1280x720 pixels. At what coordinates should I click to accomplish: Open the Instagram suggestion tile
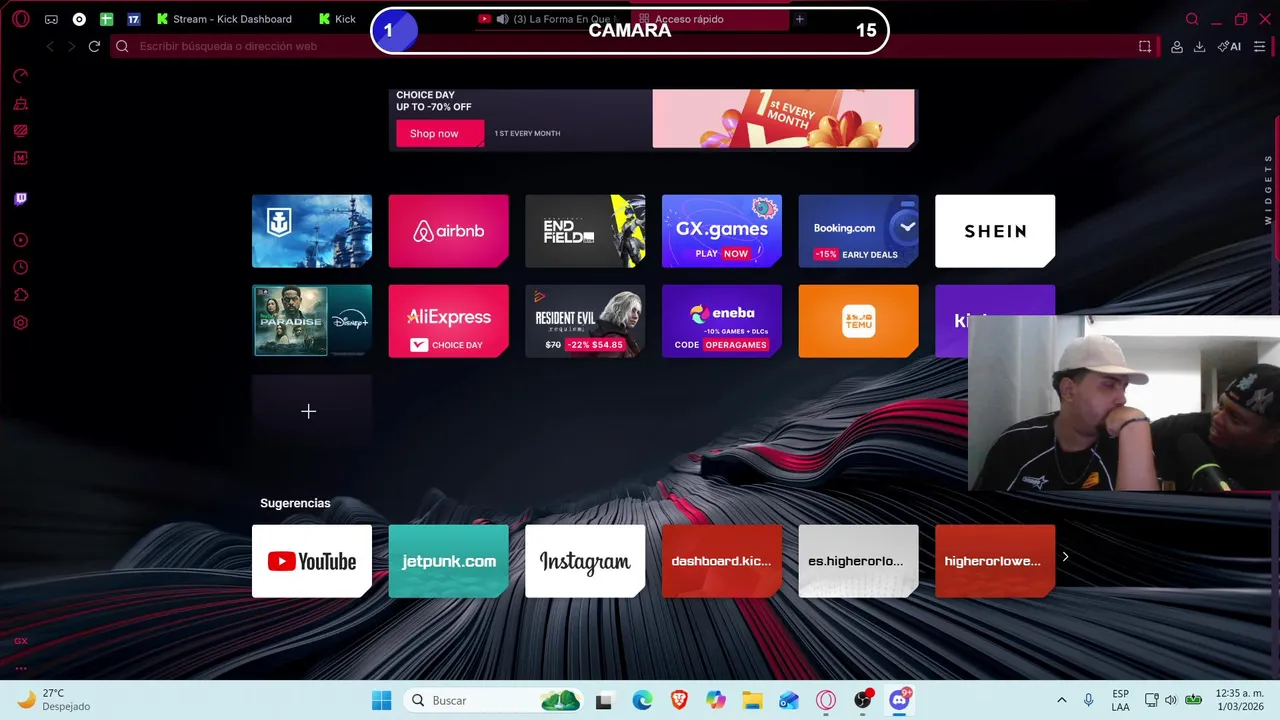pyautogui.click(x=585, y=561)
